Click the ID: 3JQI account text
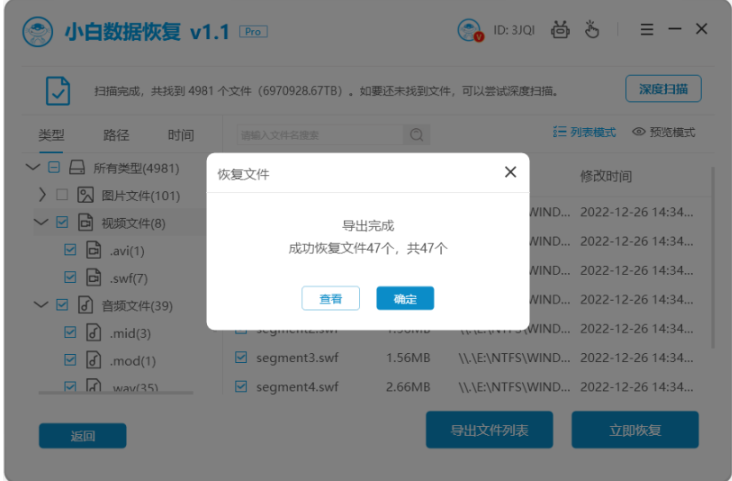Image resolution: width=732 pixels, height=481 pixels. (x=514, y=30)
